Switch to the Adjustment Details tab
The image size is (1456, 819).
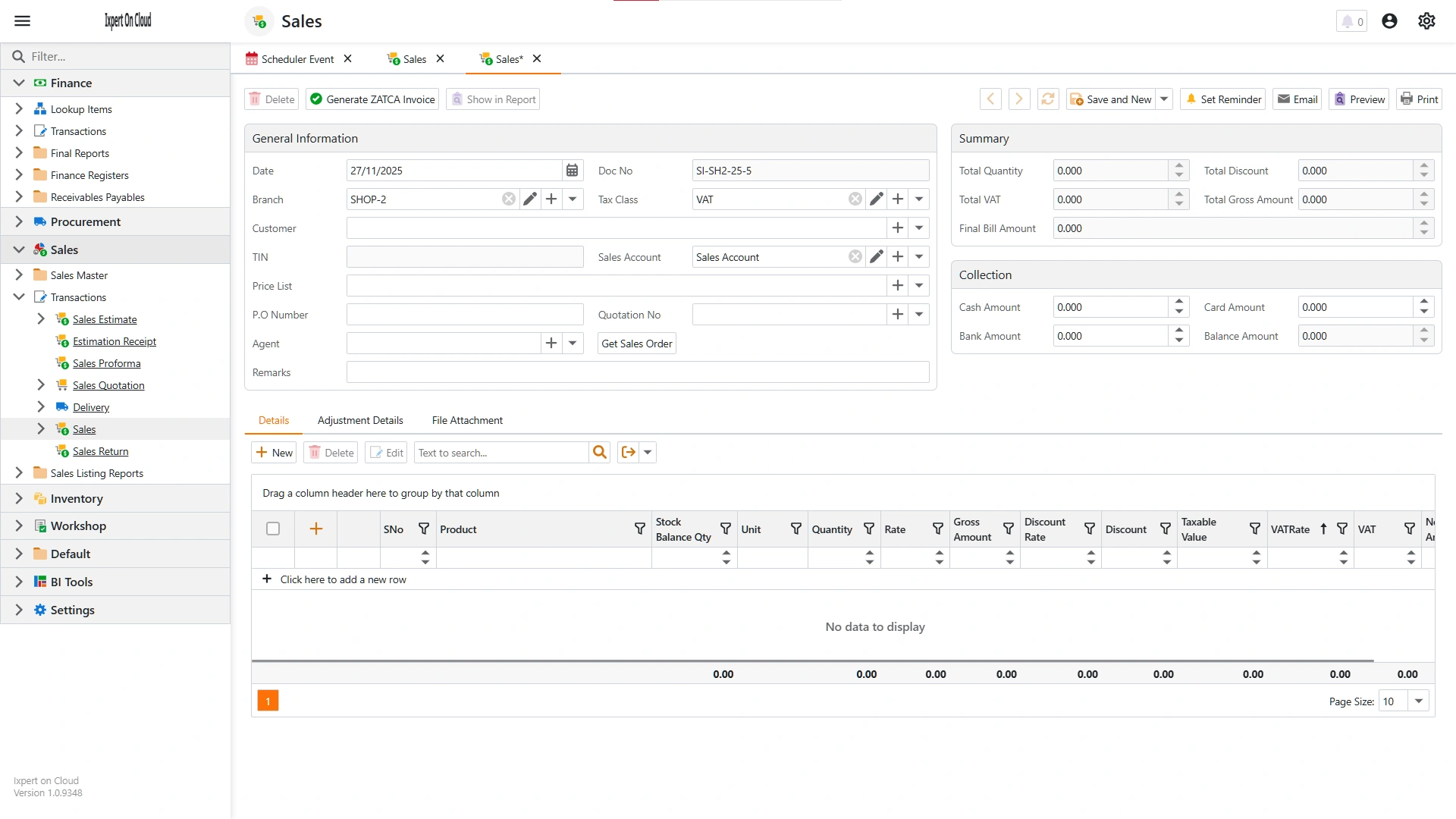point(360,420)
